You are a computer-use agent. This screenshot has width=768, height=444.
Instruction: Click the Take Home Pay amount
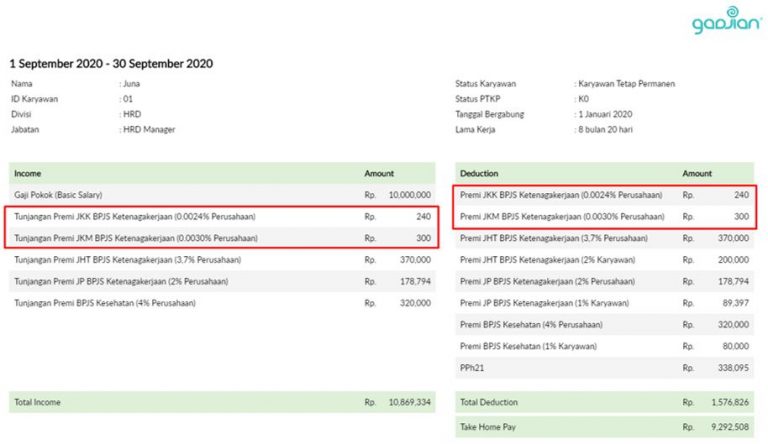[728, 424]
